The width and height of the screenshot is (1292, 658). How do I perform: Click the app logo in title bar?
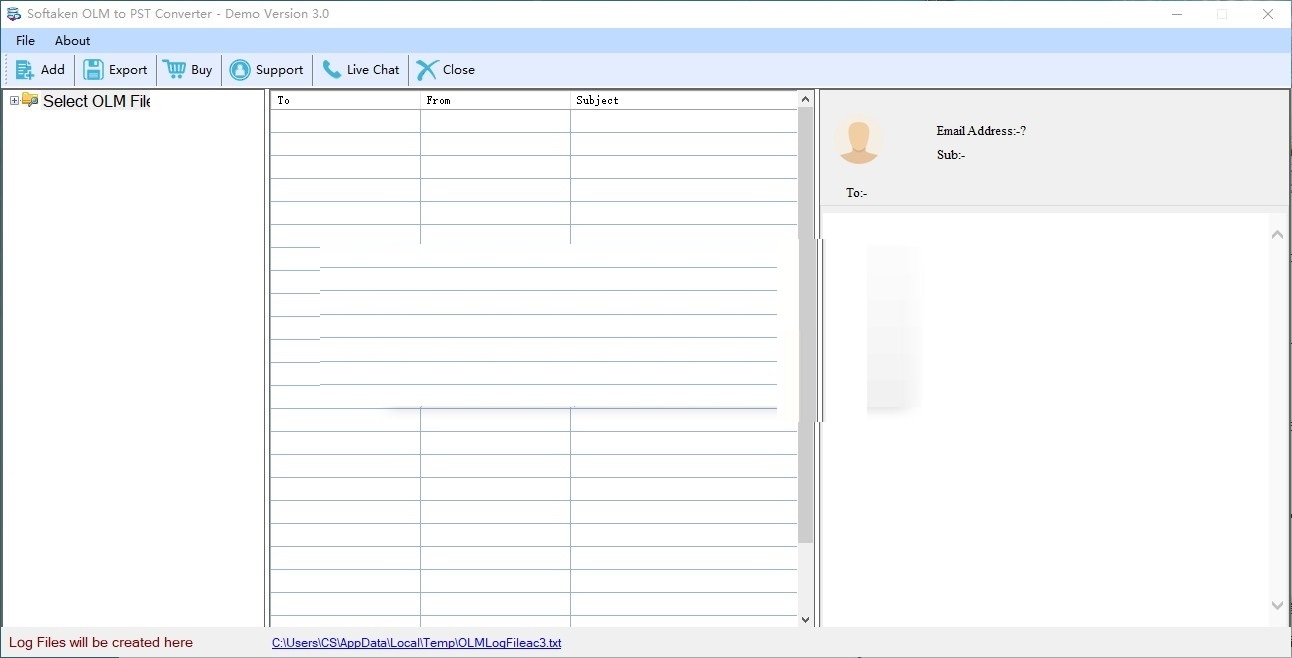[x=14, y=14]
